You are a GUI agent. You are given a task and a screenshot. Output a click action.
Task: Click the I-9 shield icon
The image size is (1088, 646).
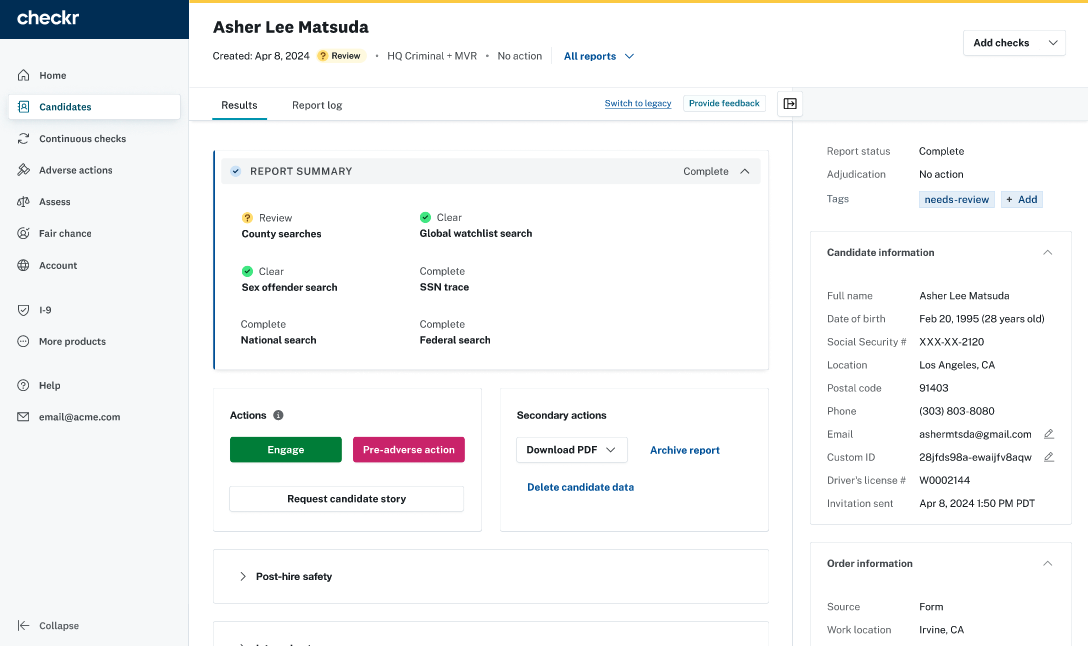coord(24,310)
